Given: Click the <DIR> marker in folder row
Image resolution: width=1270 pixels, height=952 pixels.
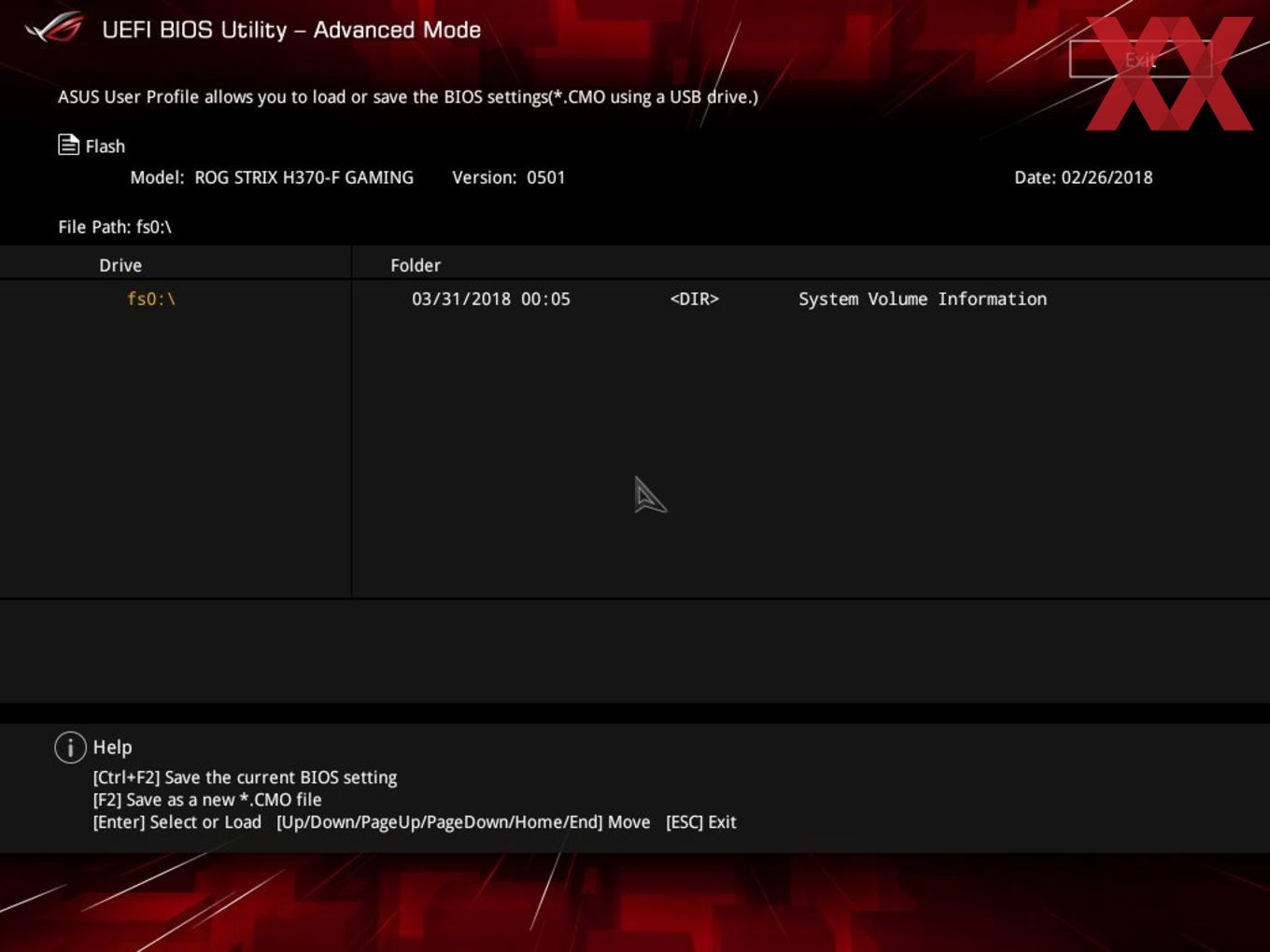Looking at the screenshot, I should point(695,299).
